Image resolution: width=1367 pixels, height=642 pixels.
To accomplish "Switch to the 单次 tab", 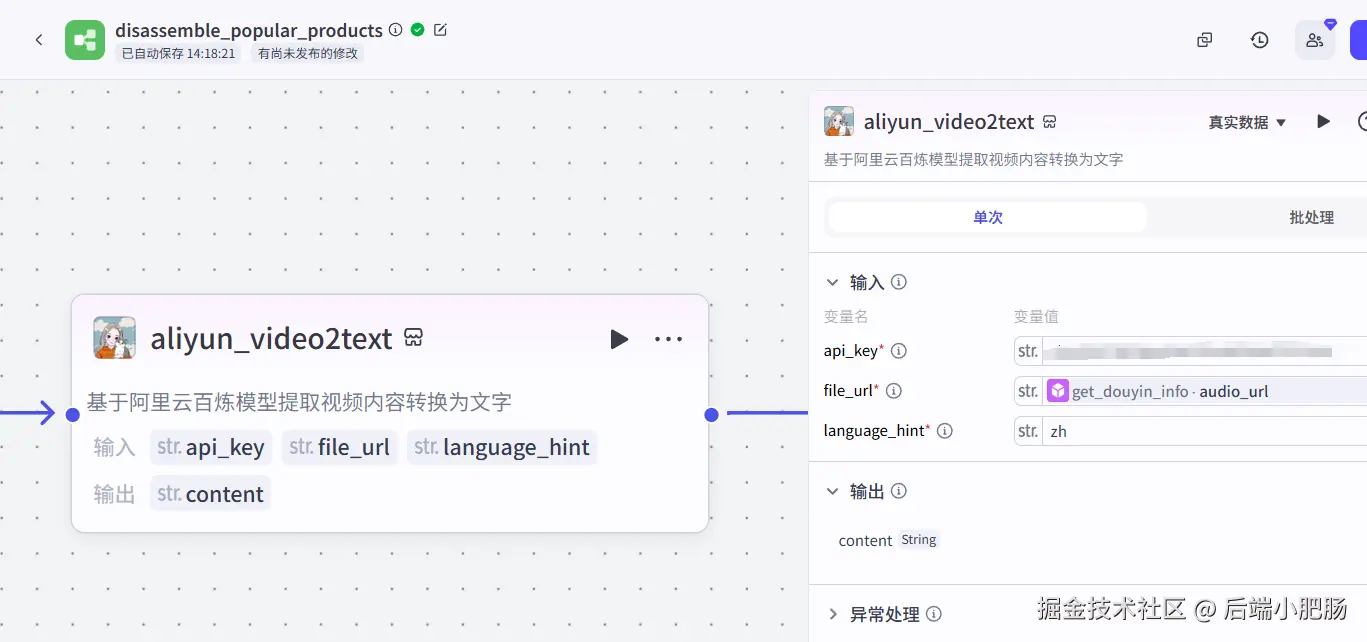I will pyautogui.click(x=988, y=217).
